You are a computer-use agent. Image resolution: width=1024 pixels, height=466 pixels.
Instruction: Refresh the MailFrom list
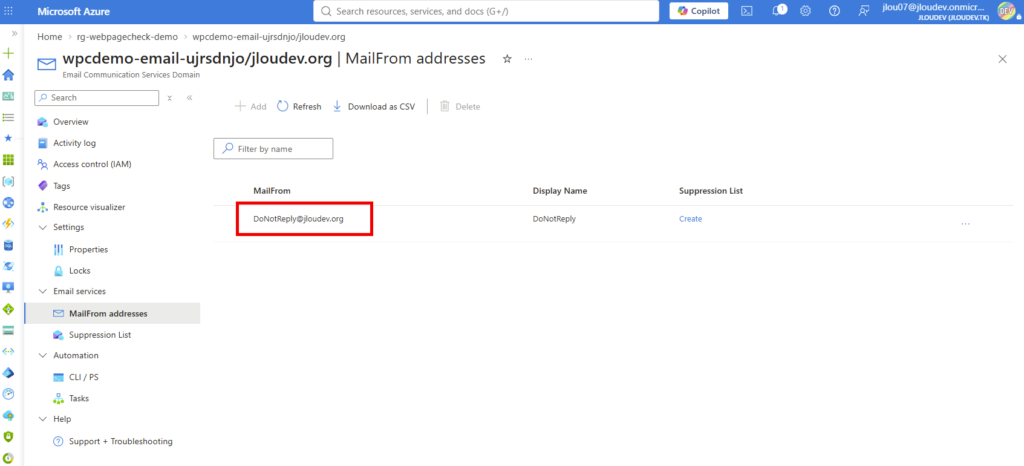click(299, 106)
